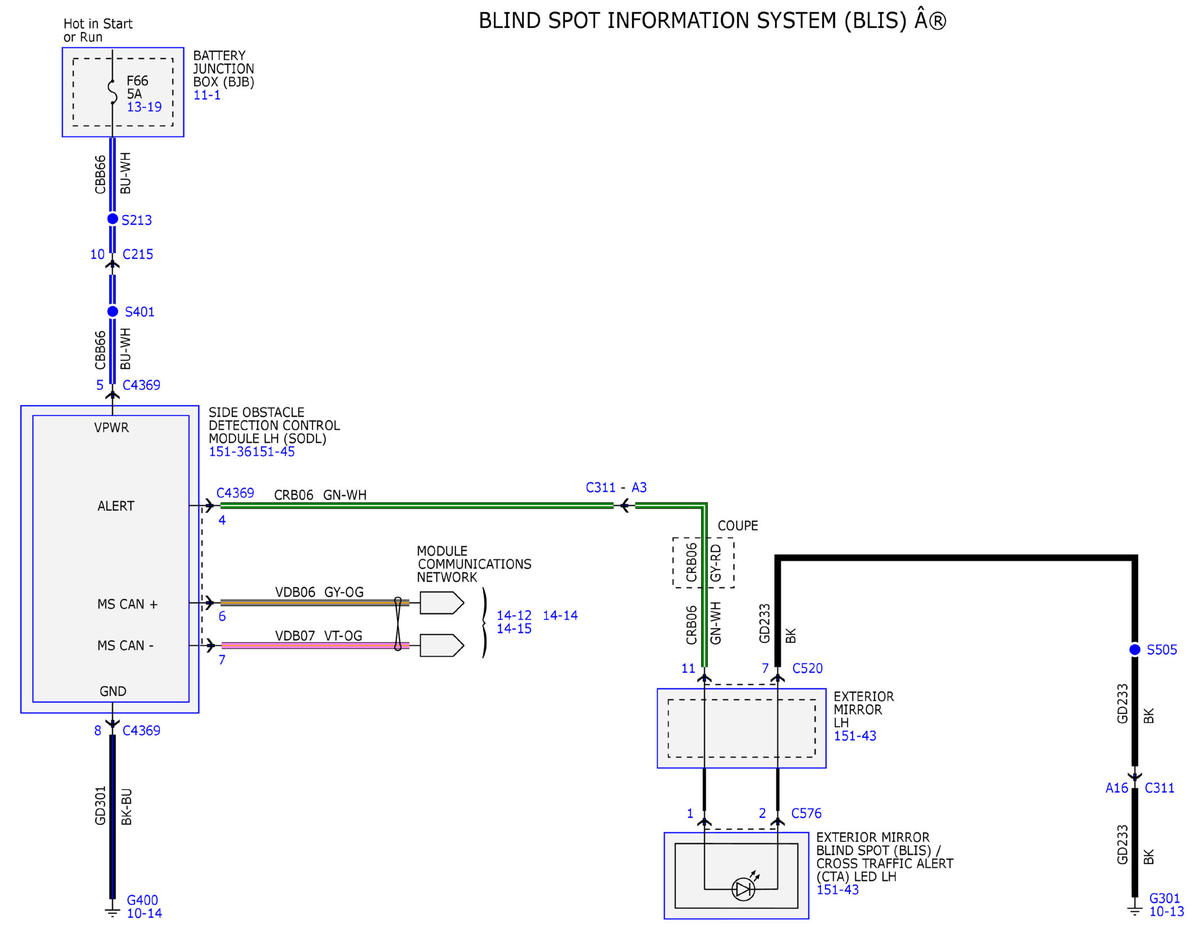
Task: Click the G400 ground label
Action: coord(143,899)
